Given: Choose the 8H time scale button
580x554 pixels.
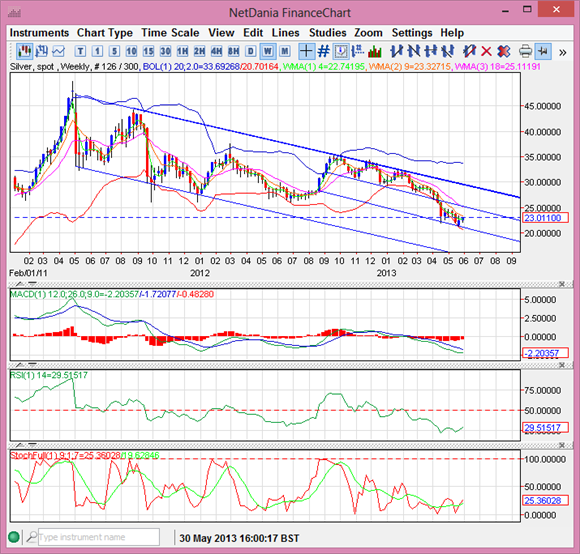Looking at the screenshot, I should (x=233, y=51).
